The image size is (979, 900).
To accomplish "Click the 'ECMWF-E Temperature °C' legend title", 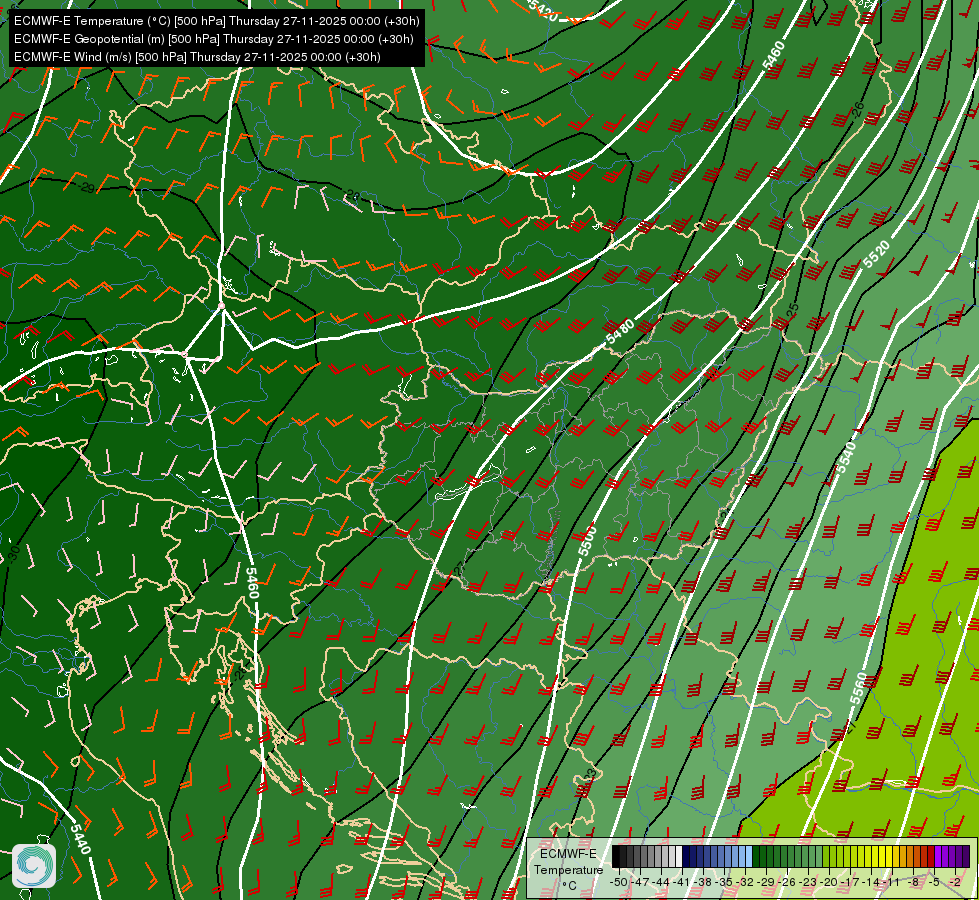I will coord(568,869).
